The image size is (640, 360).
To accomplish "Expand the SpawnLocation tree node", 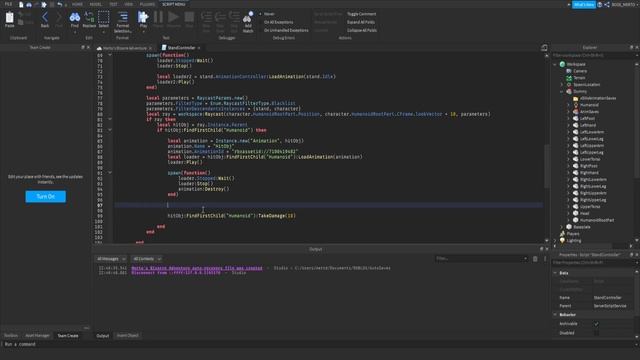I will point(562,84).
